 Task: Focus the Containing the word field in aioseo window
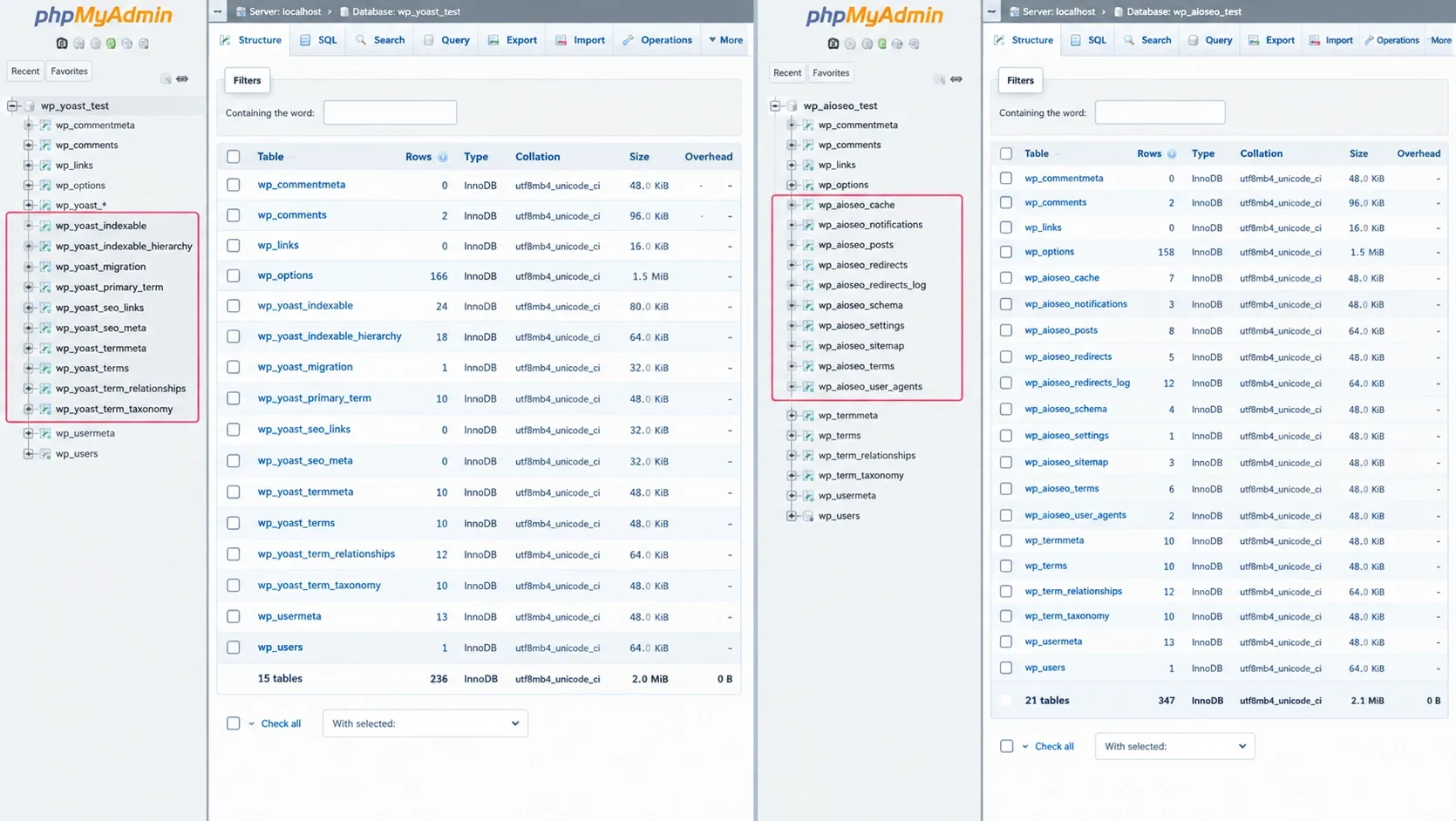tap(1160, 112)
